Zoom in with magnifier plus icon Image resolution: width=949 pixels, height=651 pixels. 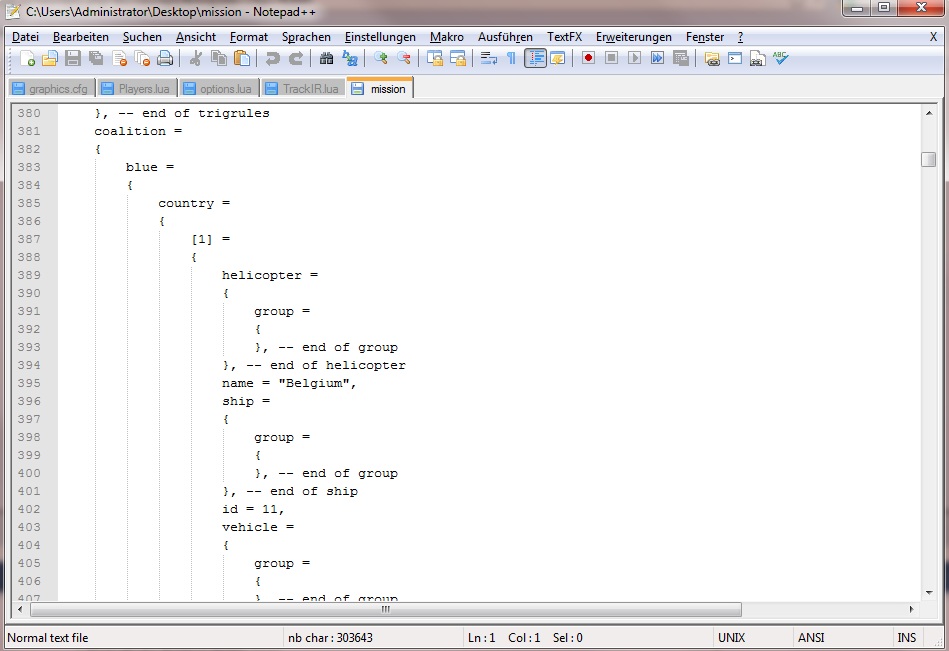(380, 58)
